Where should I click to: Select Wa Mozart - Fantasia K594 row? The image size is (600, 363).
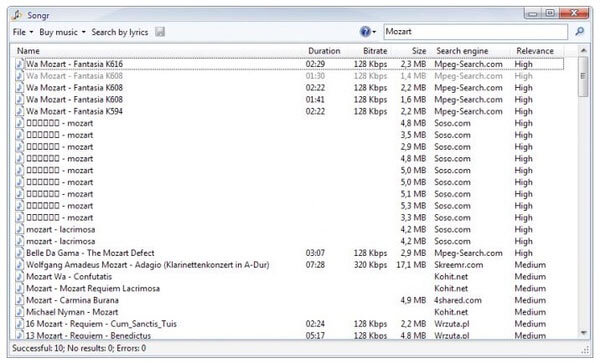(x=289, y=111)
